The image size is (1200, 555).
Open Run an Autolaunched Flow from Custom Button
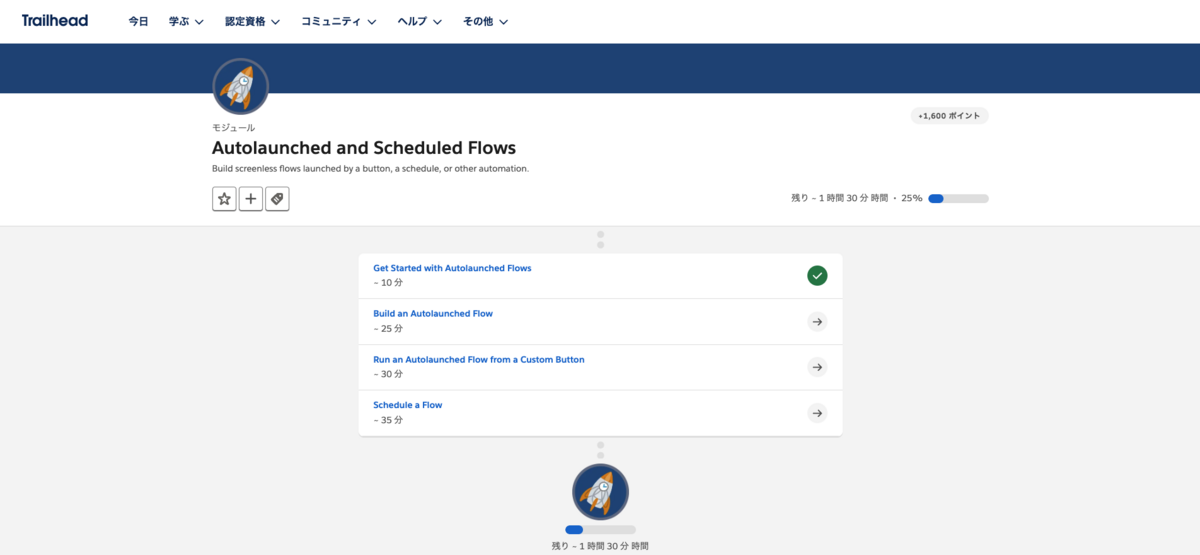pyautogui.click(x=479, y=359)
